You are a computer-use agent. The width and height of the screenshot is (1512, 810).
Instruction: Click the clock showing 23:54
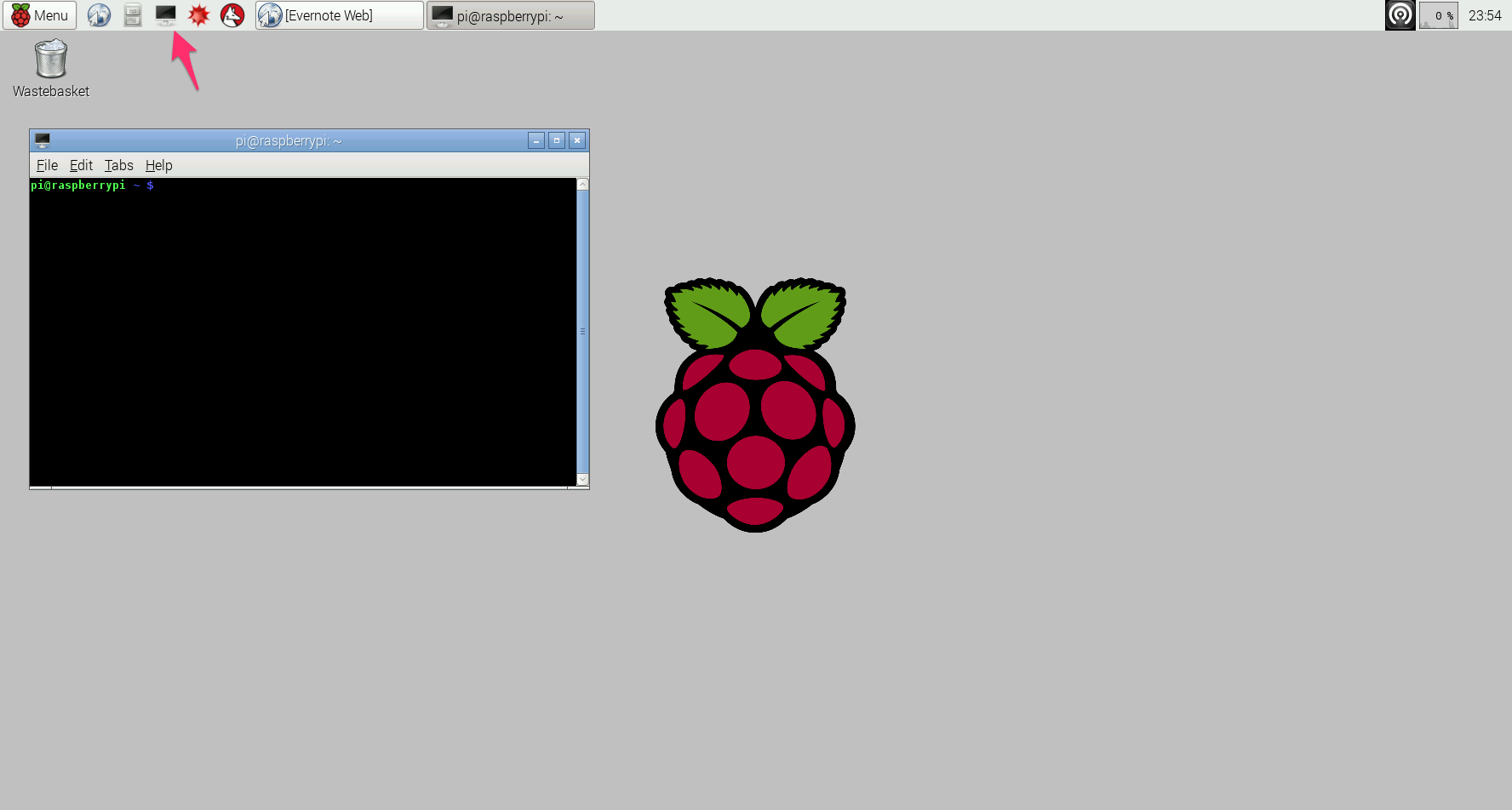1485,15
